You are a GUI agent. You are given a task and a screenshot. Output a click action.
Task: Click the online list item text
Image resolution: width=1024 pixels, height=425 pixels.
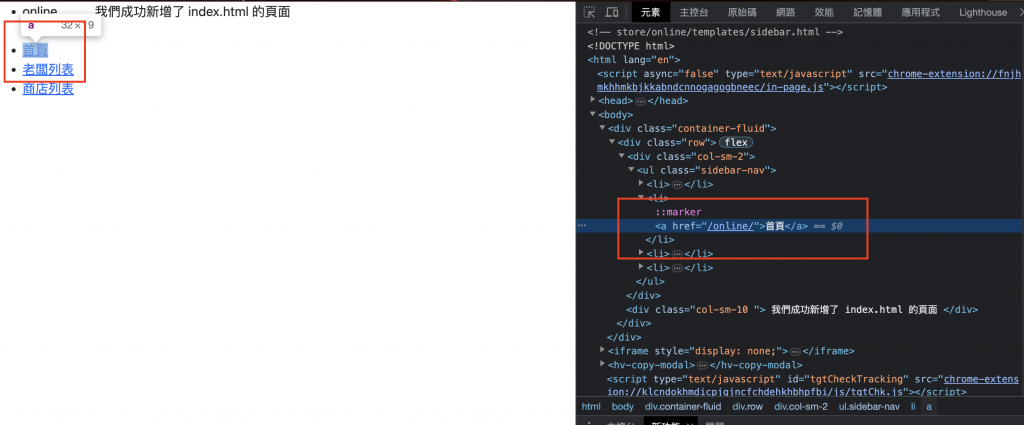(39, 12)
